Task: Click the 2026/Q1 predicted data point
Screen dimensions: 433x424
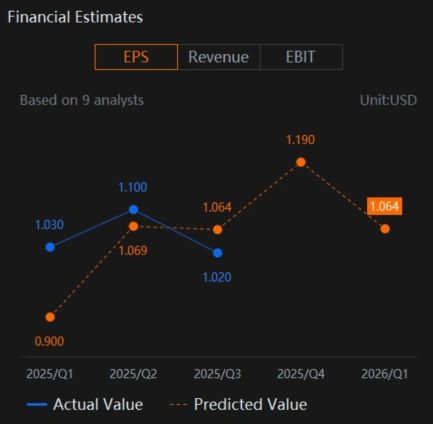Action: (385, 229)
